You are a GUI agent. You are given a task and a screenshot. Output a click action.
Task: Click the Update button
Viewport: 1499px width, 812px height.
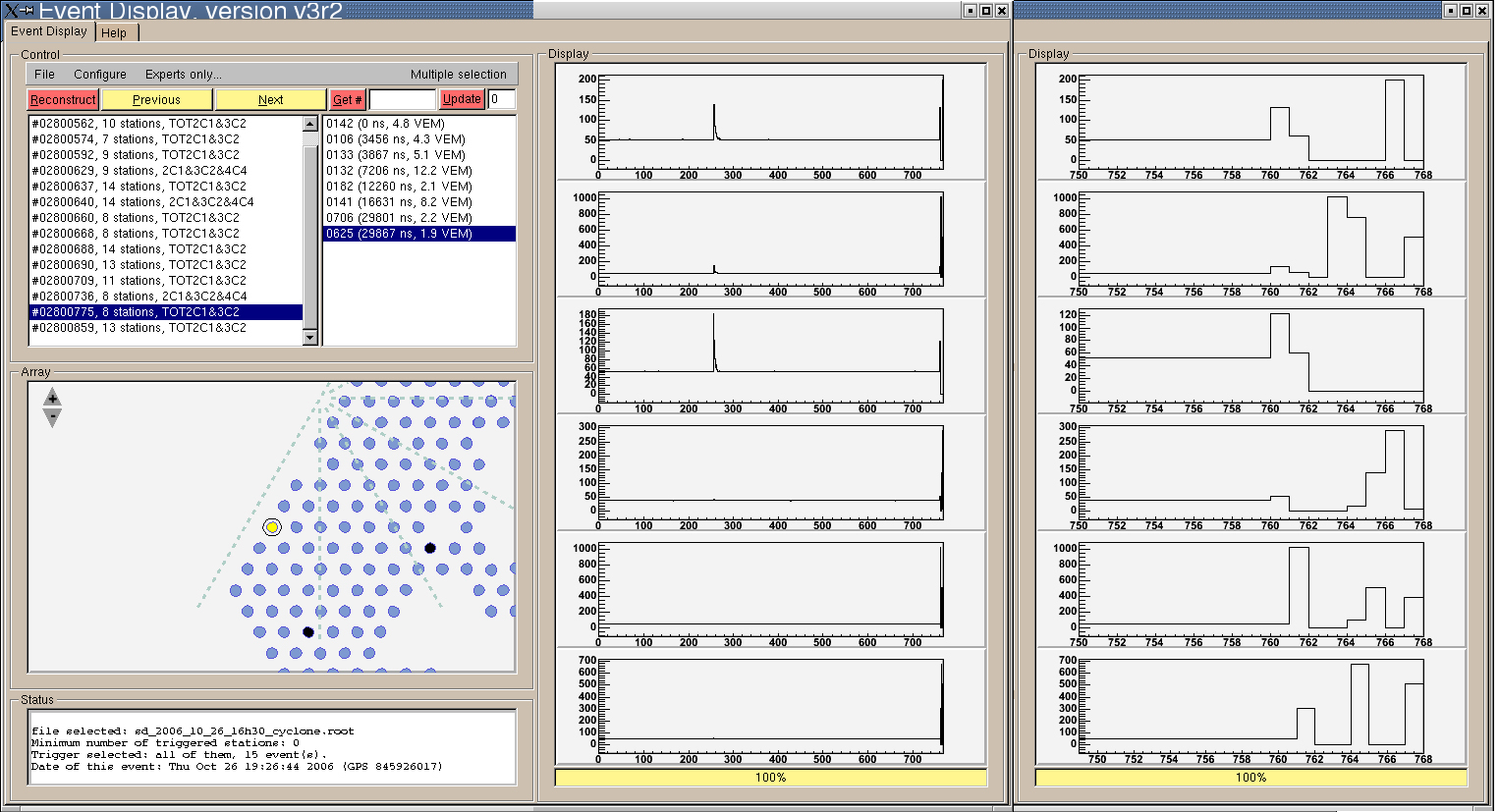tap(462, 99)
